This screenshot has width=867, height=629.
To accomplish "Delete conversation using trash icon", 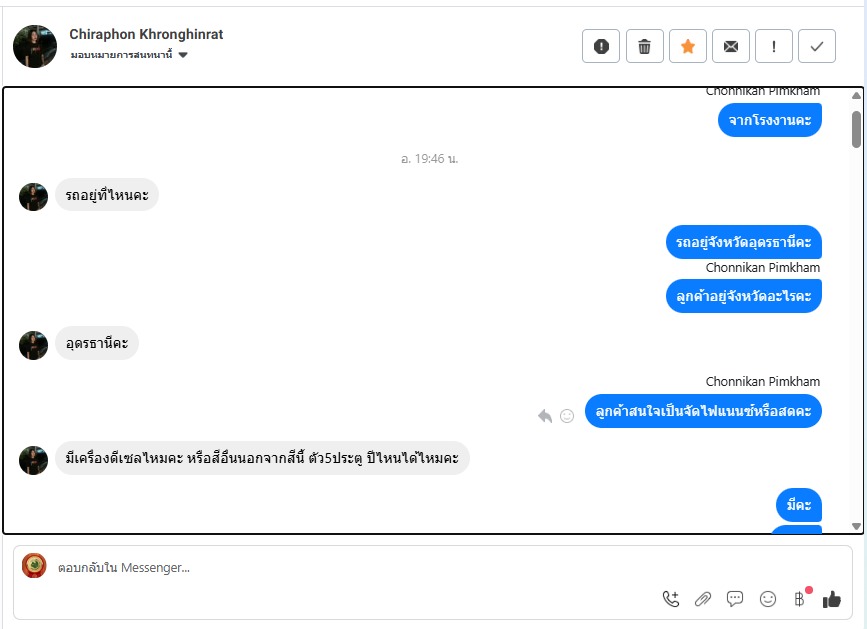I will (x=645, y=46).
